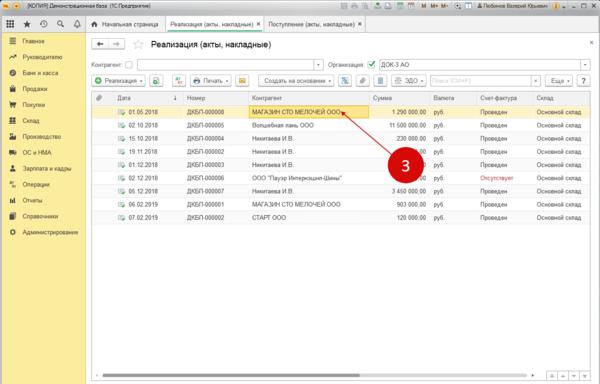Click the Дт/Кт postings icon
Viewport: 600px width, 384px height.
[x=179, y=81]
